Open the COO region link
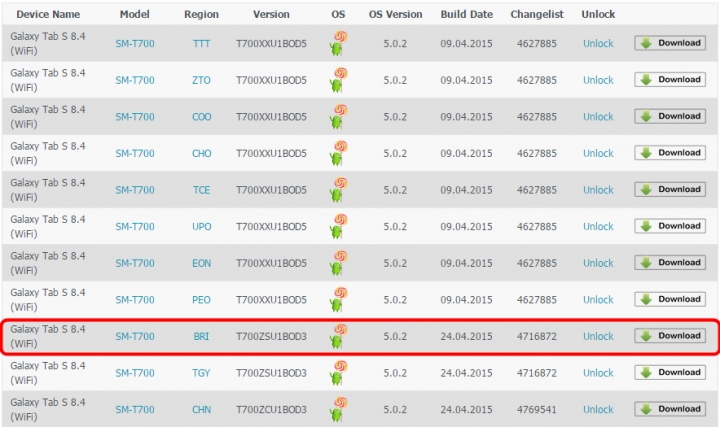Image resolution: width=720 pixels, height=427 pixels. 202,117
